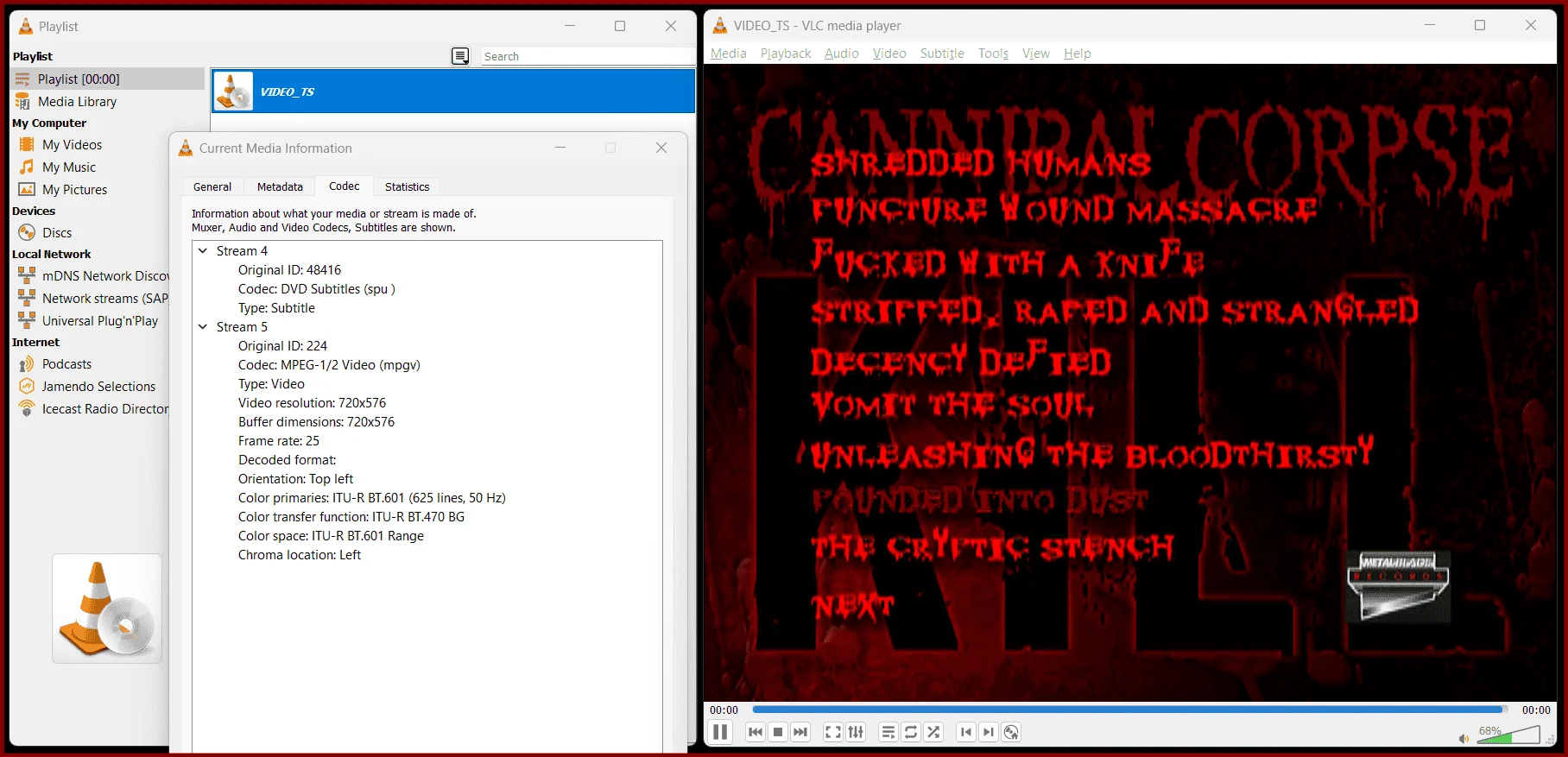This screenshot has width=1568, height=757.
Task: Close the Current Media Information dialog
Action: click(661, 148)
